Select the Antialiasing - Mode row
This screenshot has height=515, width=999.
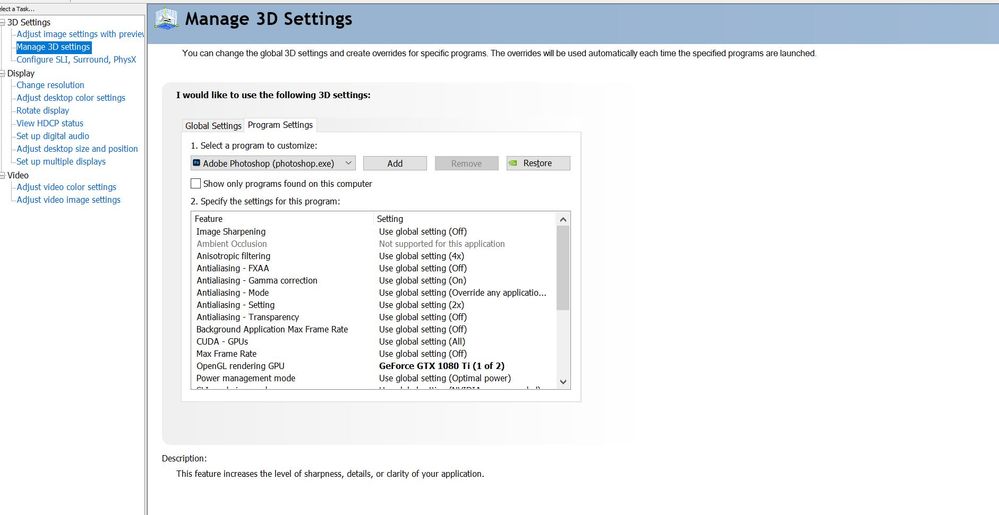(x=373, y=293)
